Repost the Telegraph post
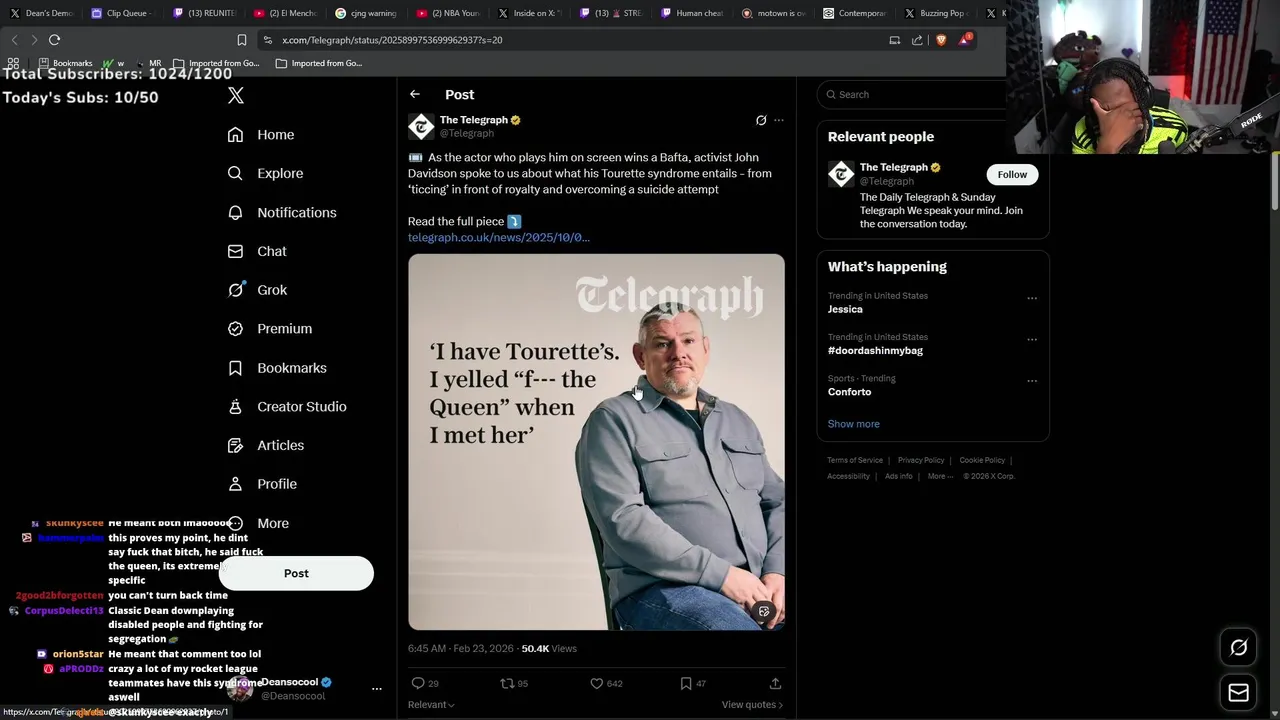Screen dimensions: 1280x720 tap(507, 683)
